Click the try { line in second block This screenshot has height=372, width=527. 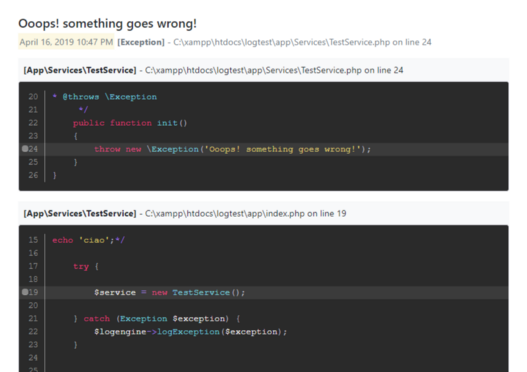tap(86, 266)
